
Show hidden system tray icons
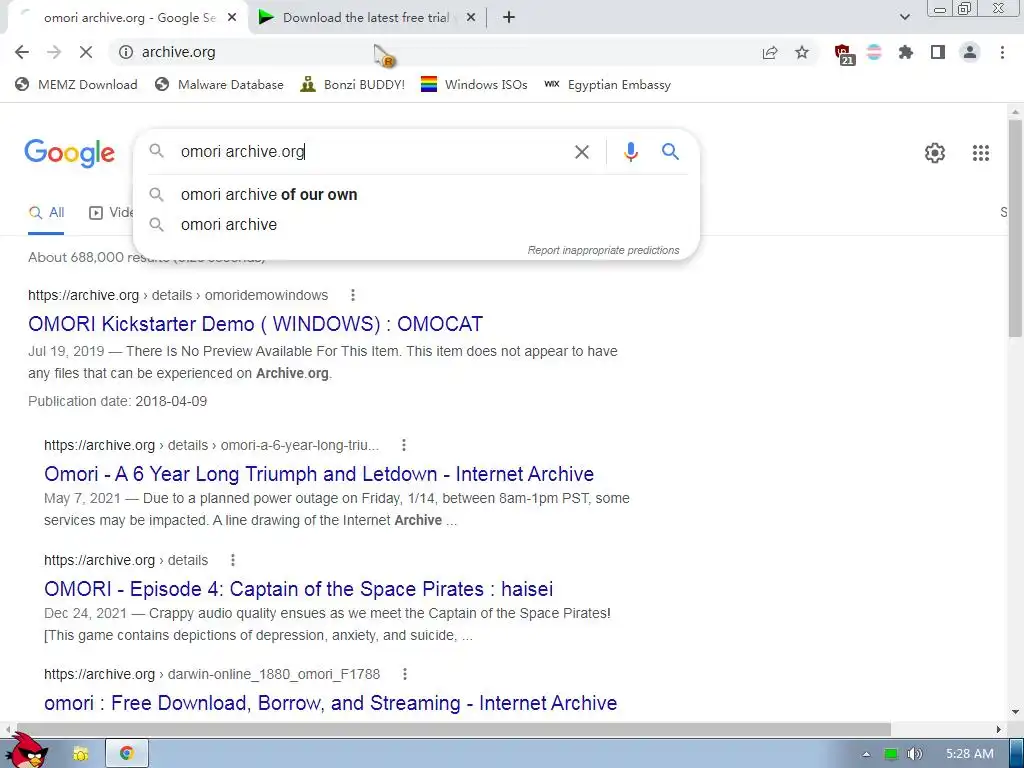click(866, 754)
